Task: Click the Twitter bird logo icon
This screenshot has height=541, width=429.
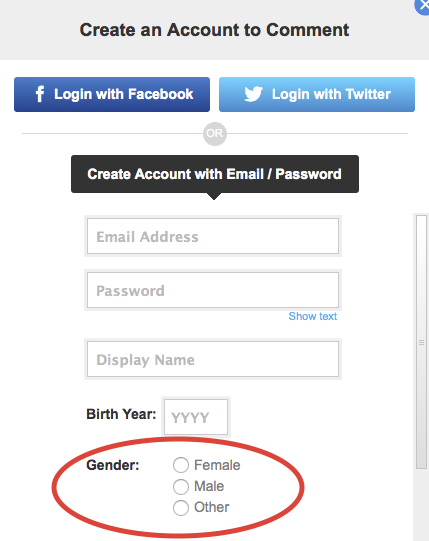Action: [x=253, y=94]
